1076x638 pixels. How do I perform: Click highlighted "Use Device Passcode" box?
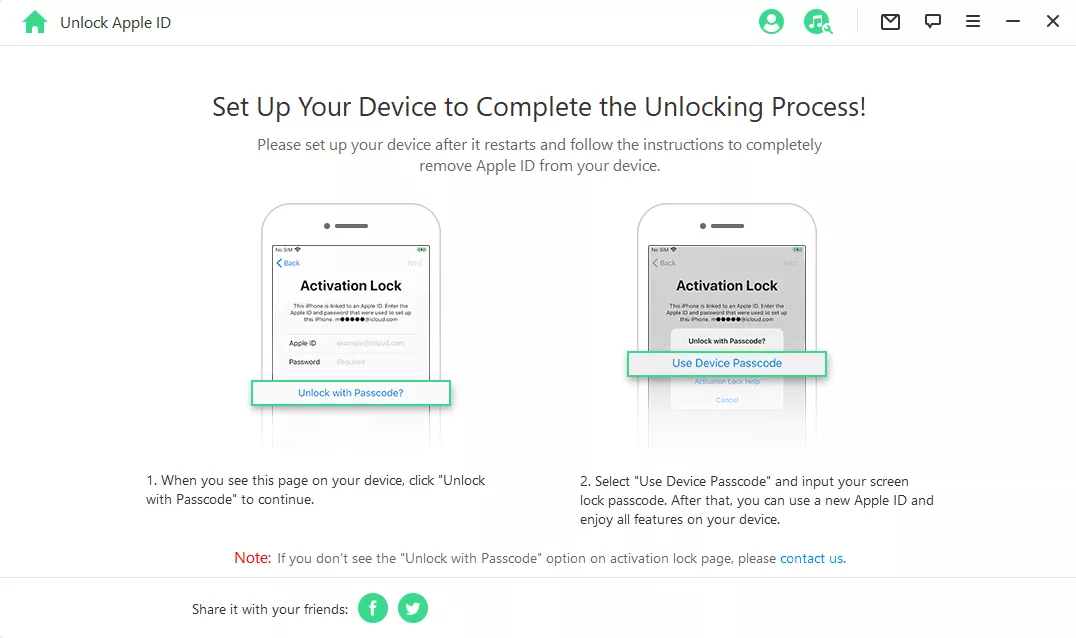727,364
